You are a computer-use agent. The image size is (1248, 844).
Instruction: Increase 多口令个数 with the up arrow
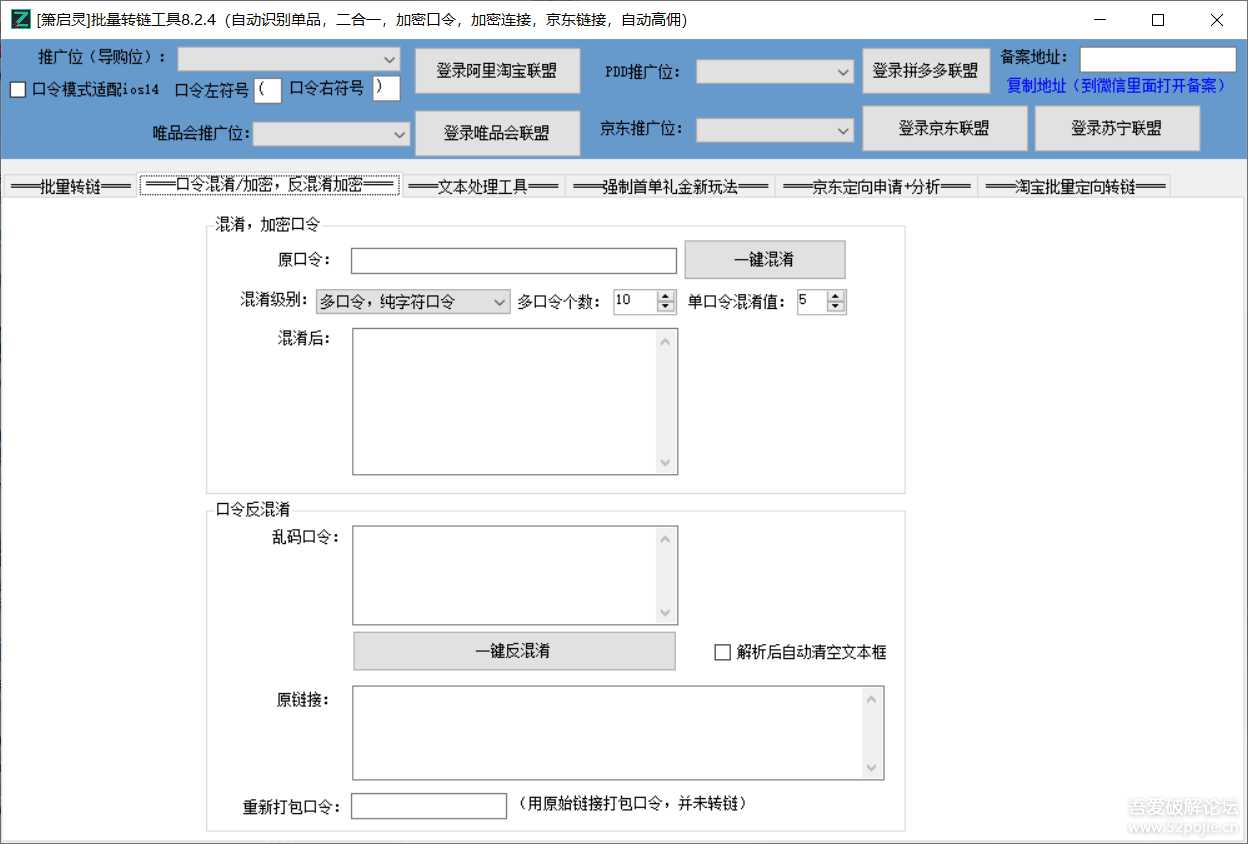(x=667, y=296)
